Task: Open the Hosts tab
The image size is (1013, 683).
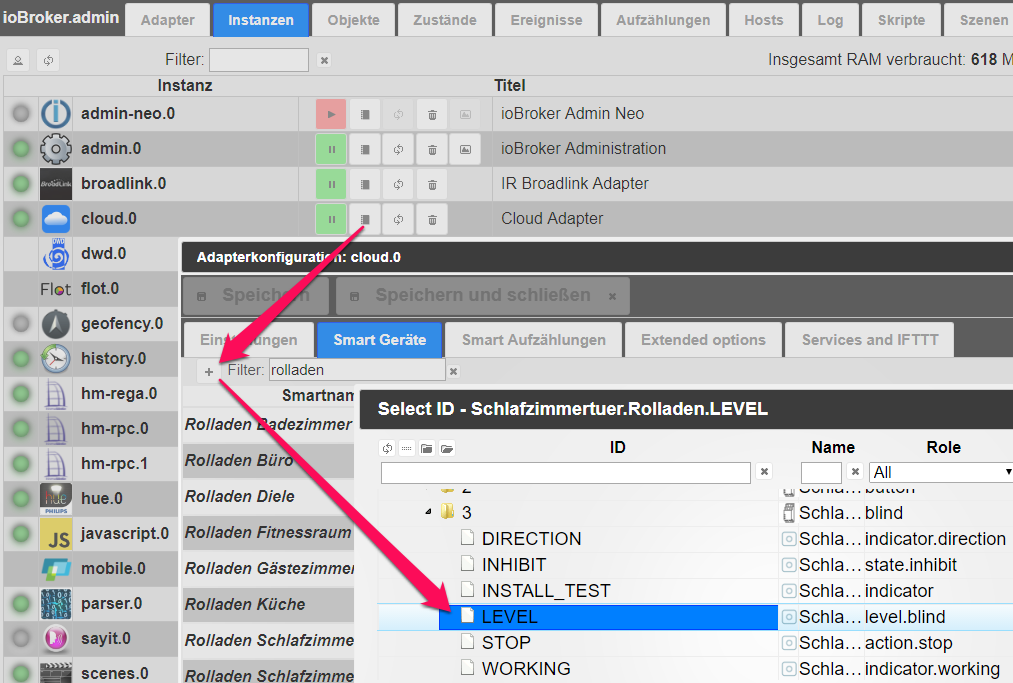Action: point(764,20)
